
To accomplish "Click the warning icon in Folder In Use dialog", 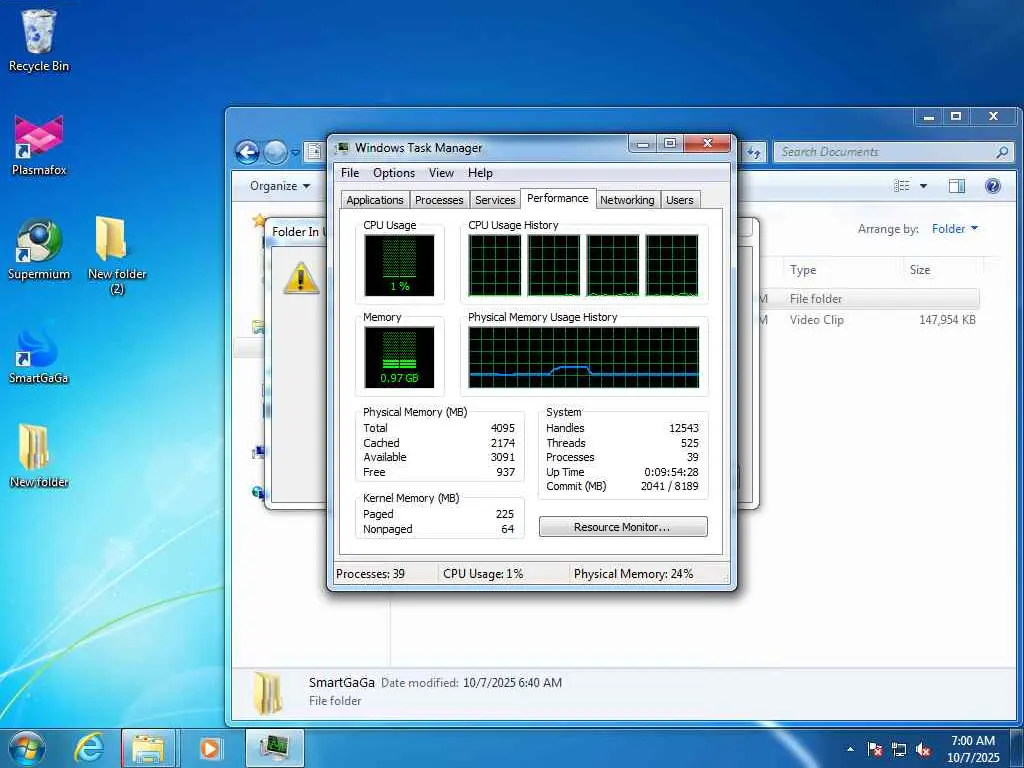I will (x=301, y=278).
